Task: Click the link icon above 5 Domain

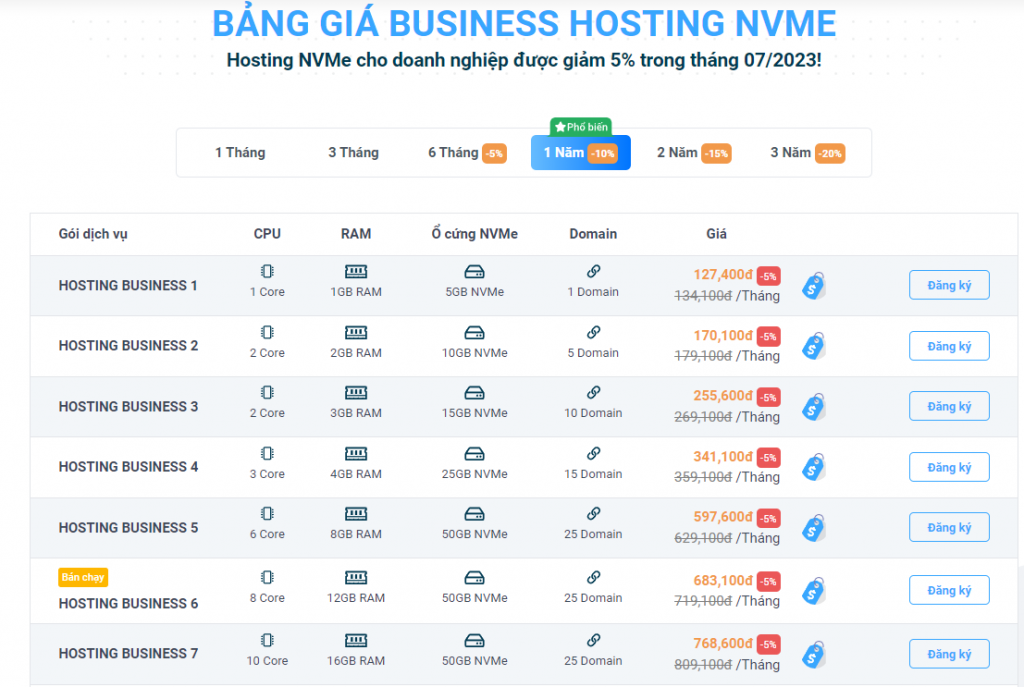Action: tap(593, 332)
